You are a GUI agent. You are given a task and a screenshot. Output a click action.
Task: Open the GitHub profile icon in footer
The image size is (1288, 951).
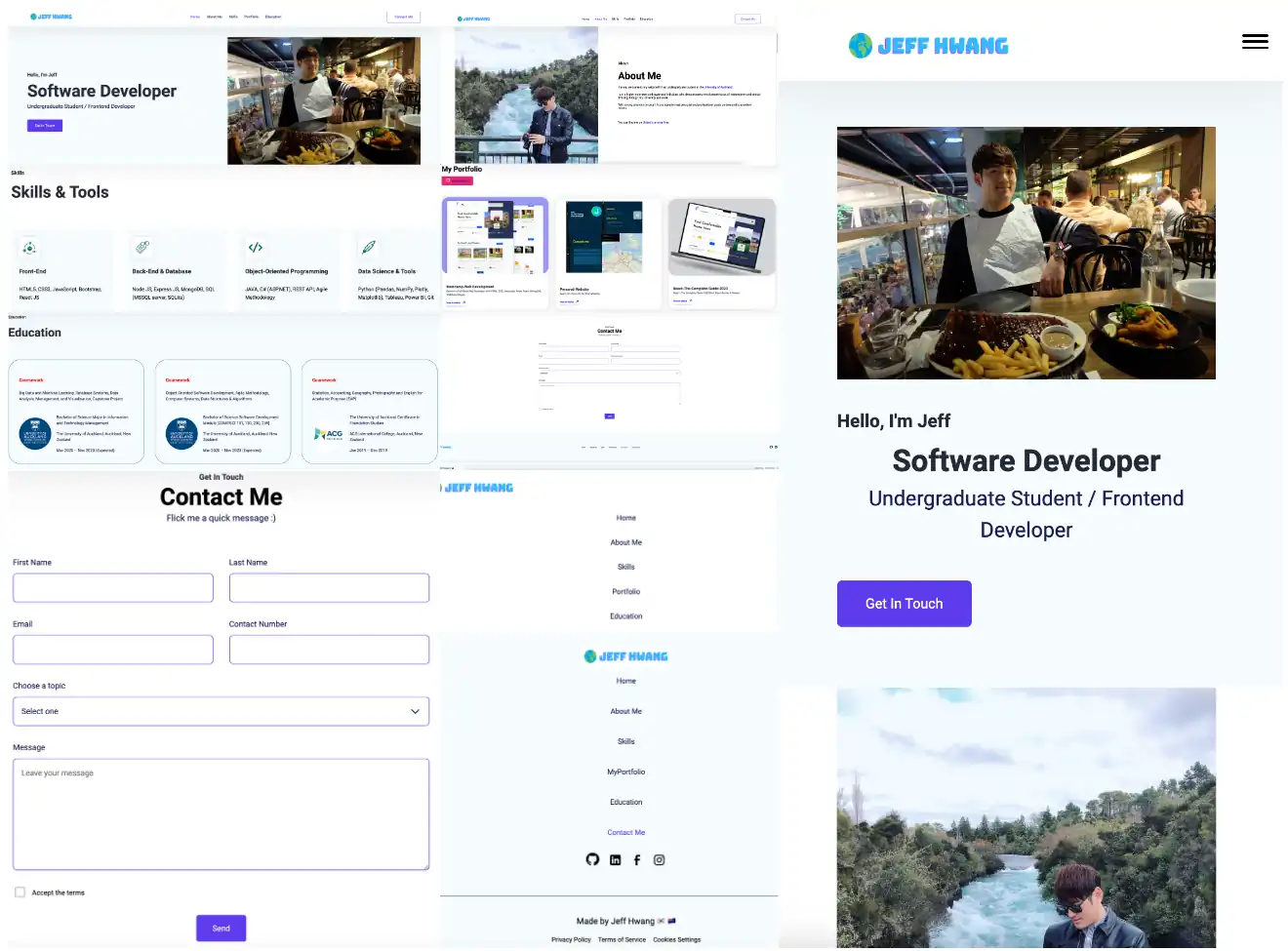pyautogui.click(x=592, y=859)
